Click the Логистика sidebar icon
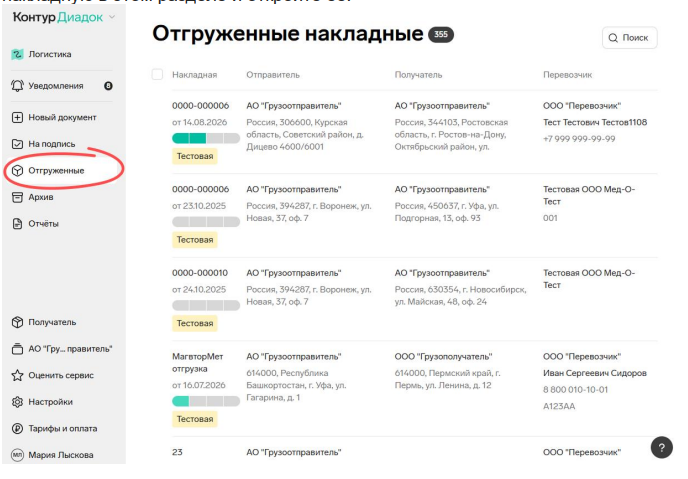This screenshot has width=688, height=479. click(17, 54)
